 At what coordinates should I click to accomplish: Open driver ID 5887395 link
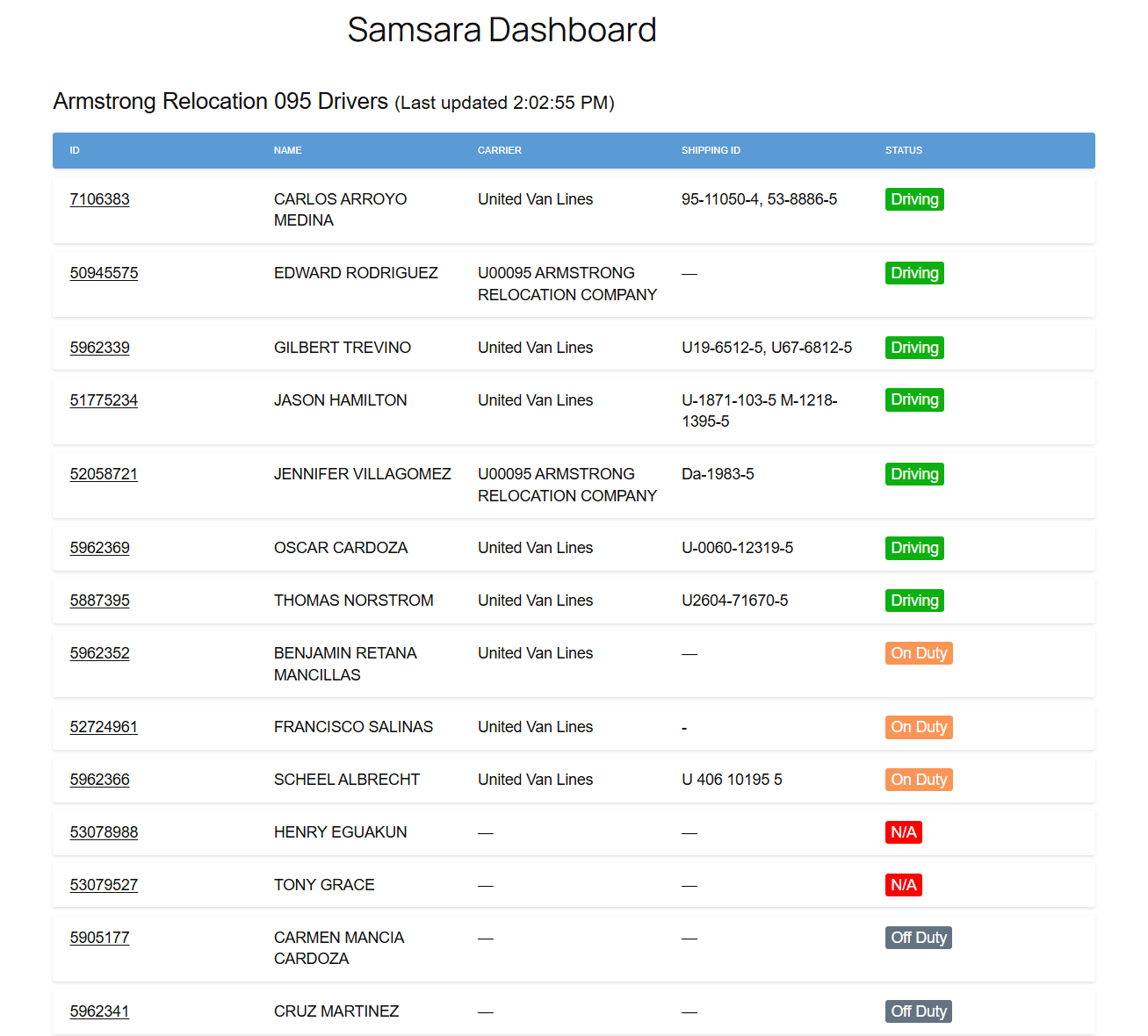(99, 601)
